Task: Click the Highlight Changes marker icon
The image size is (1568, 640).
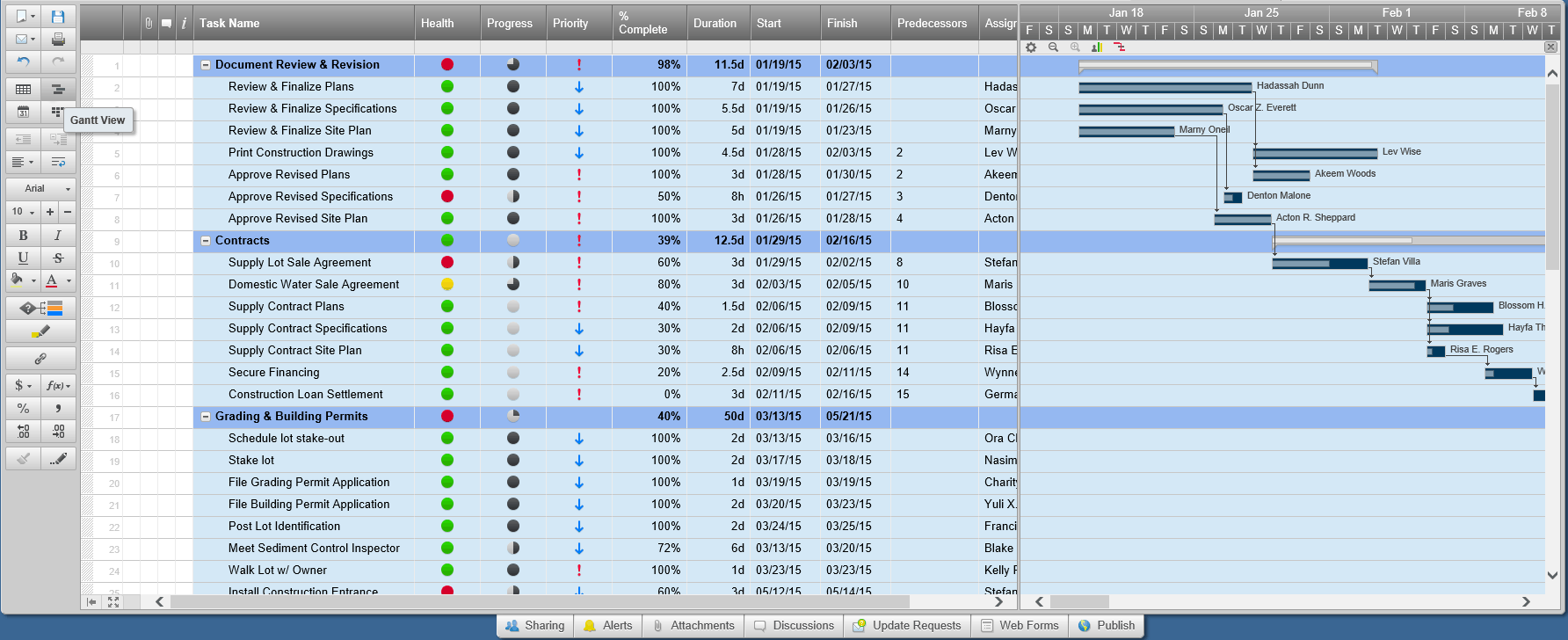Action: click(x=40, y=331)
